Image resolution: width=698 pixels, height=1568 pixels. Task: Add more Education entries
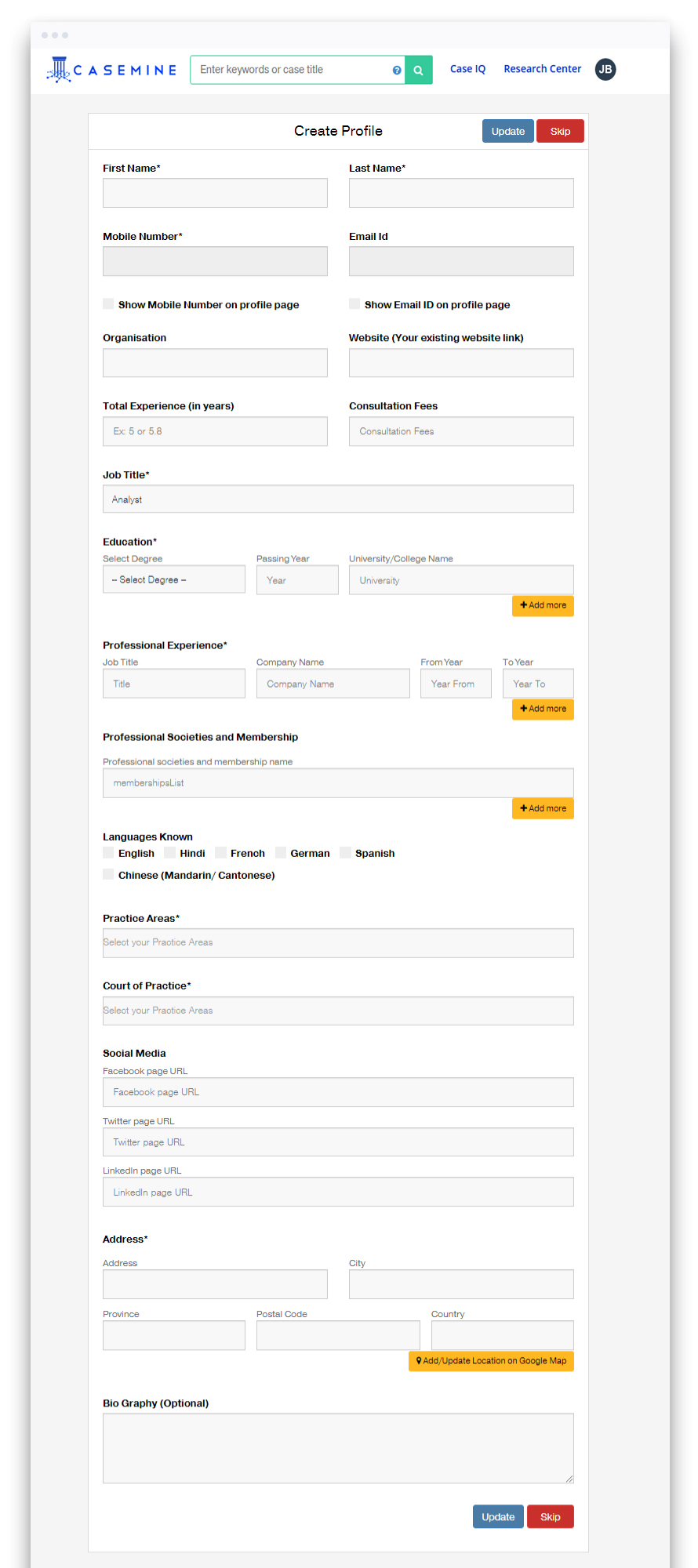coord(543,605)
